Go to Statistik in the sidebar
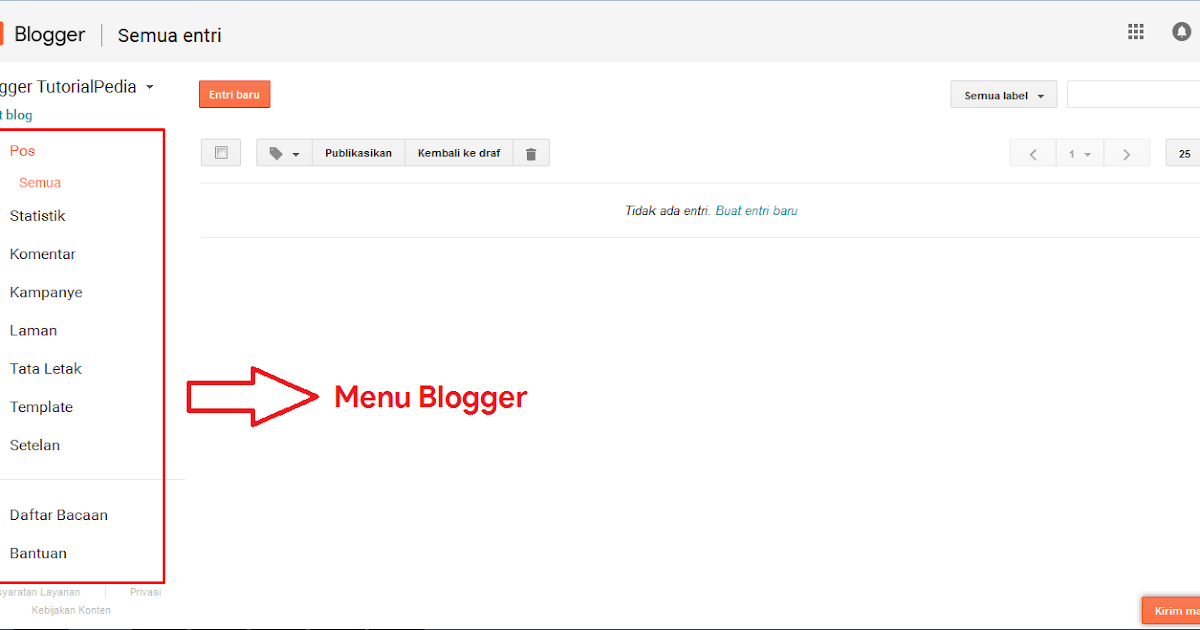The width and height of the screenshot is (1200, 630). (x=37, y=216)
